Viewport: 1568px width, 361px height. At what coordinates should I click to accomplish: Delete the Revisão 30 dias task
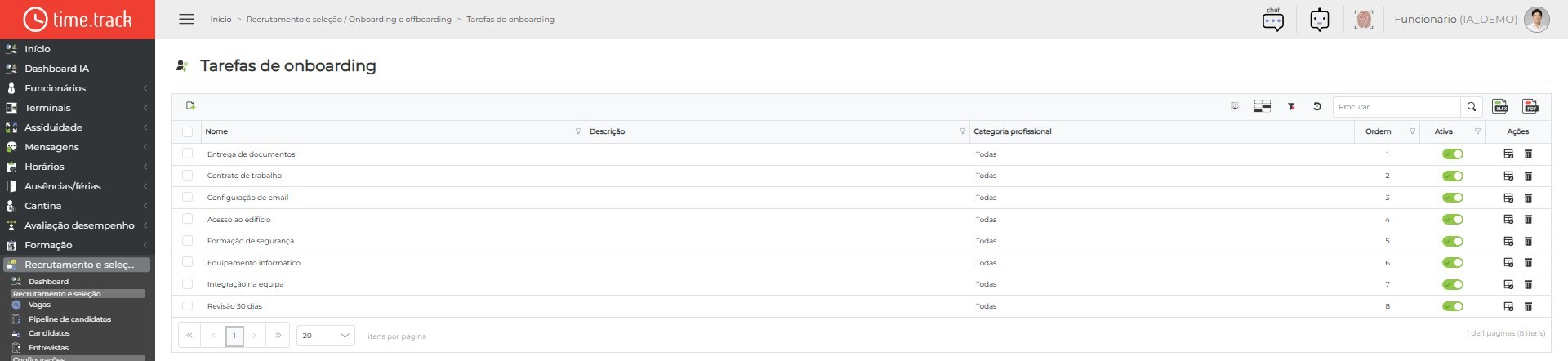pos(1528,306)
